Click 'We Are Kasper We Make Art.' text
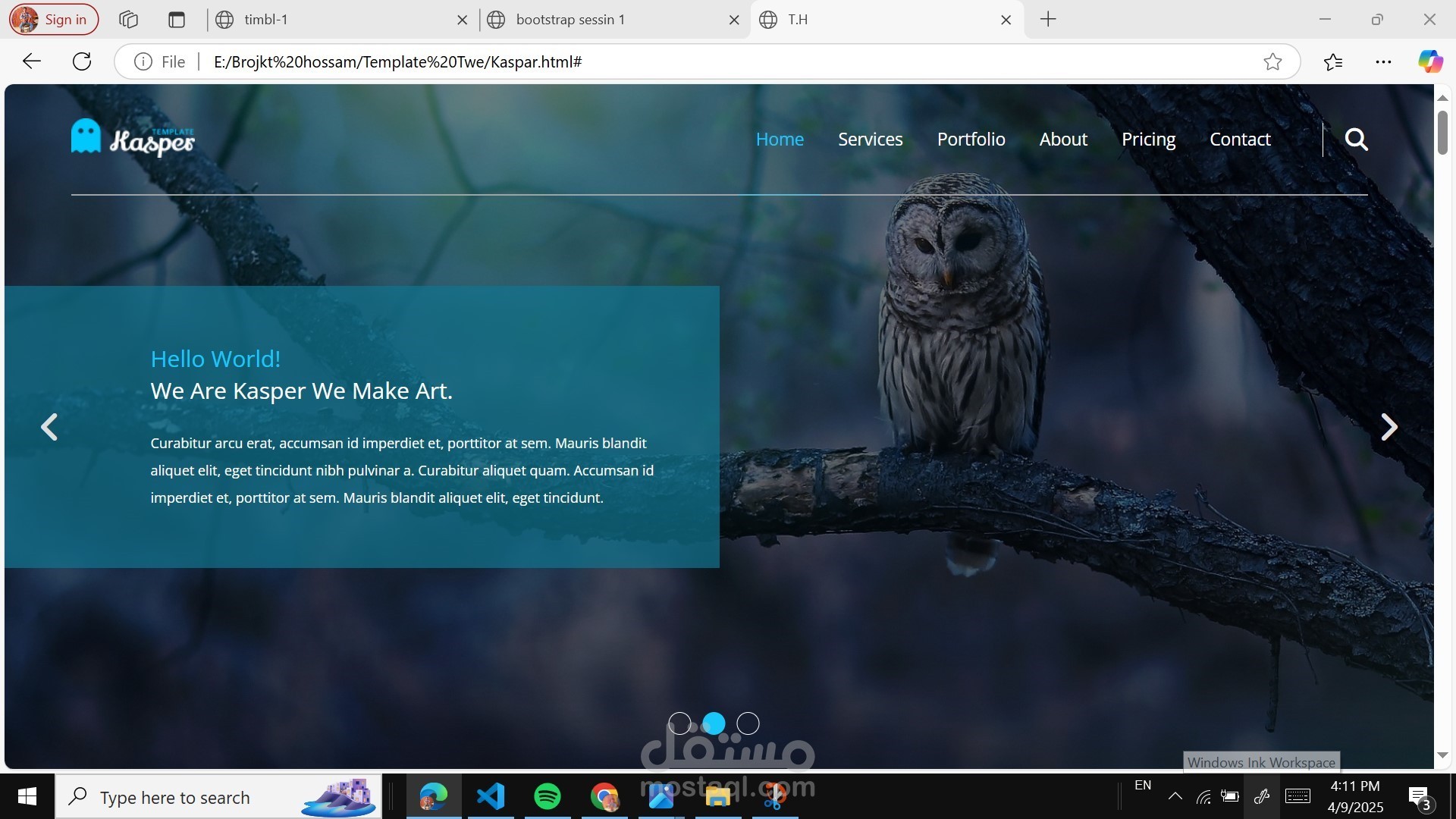This screenshot has width=1456, height=819. [301, 391]
